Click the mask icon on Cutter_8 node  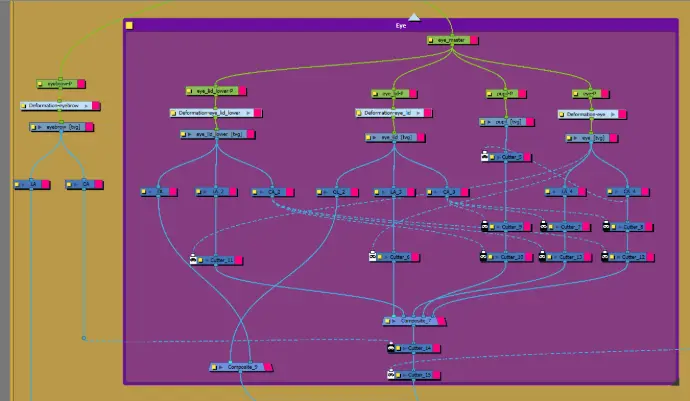click(606, 226)
